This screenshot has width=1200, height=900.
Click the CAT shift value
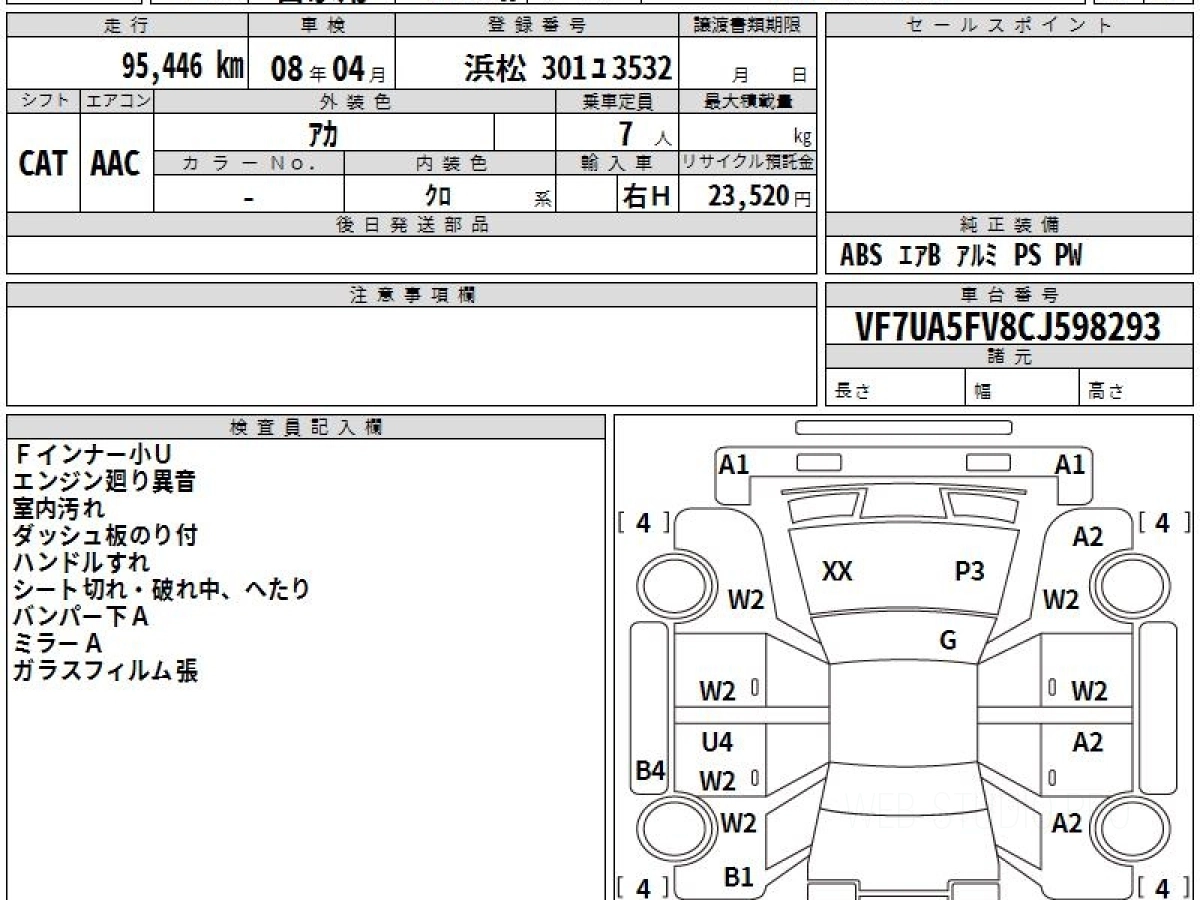(43, 163)
